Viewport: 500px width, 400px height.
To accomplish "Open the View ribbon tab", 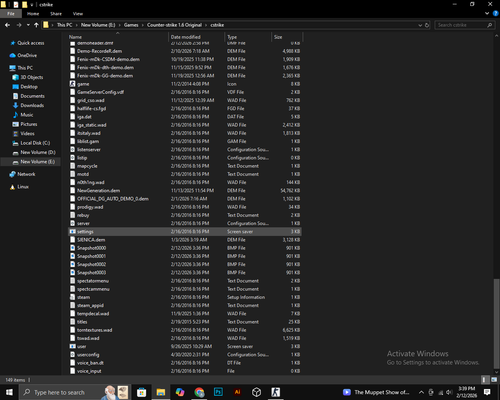I will pyautogui.click(x=78, y=14).
